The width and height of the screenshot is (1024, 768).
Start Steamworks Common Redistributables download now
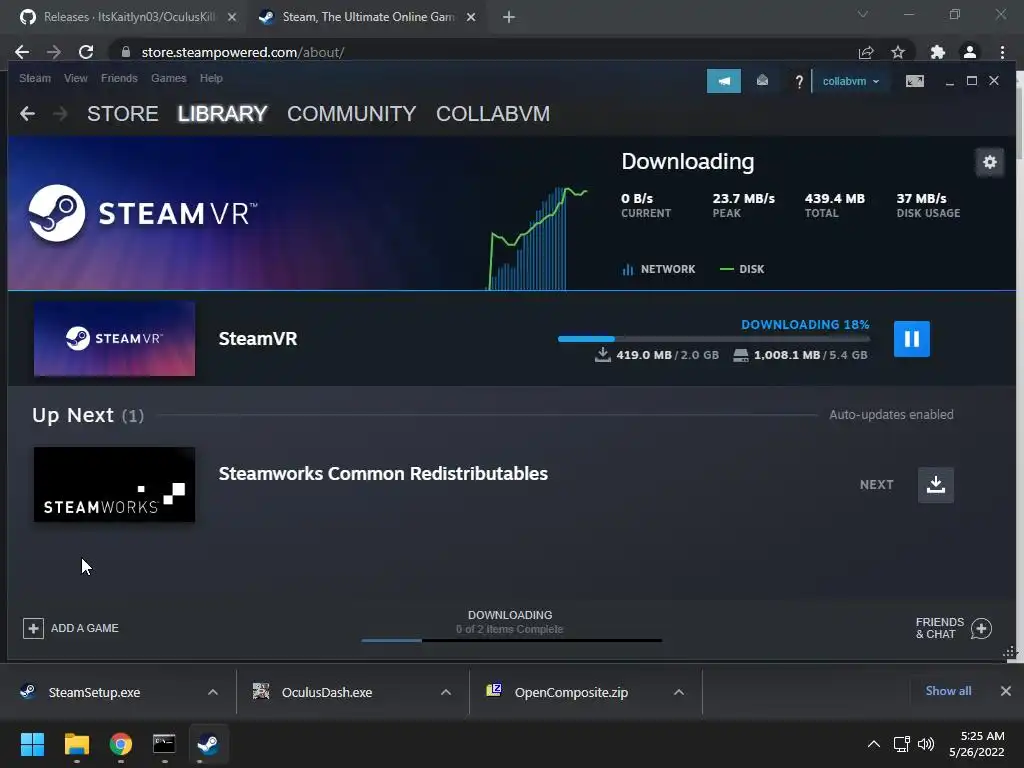pos(935,485)
